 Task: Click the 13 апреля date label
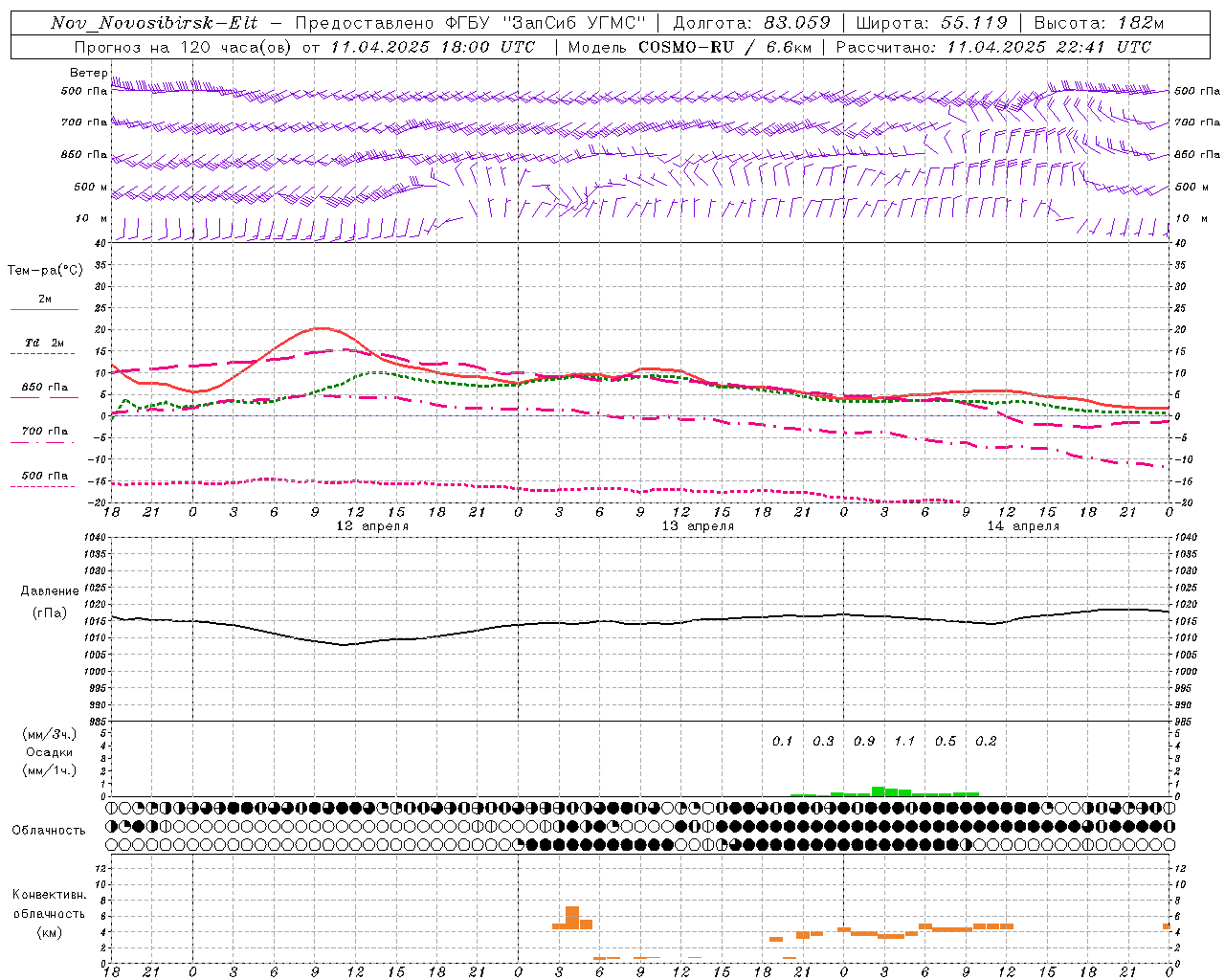pyautogui.click(x=698, y=526)
